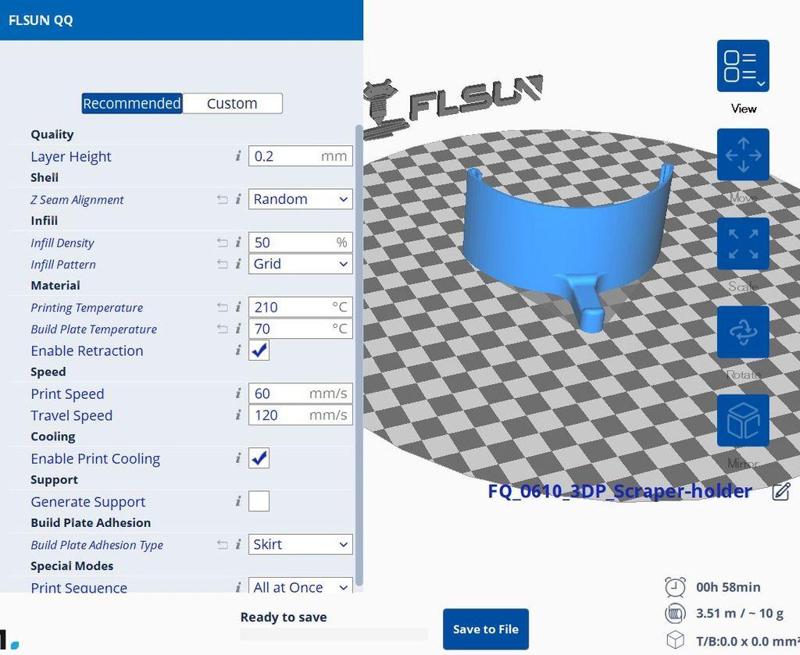The image size is (800, 655).
Task: Reset Printing Temperature with revert arrow
Action: point(222,308)
